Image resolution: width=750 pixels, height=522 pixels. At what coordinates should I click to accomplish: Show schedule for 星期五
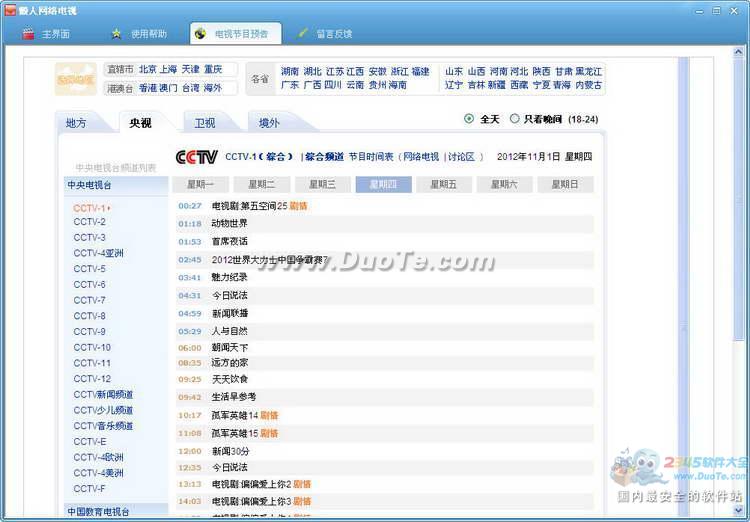pos(443,184)
